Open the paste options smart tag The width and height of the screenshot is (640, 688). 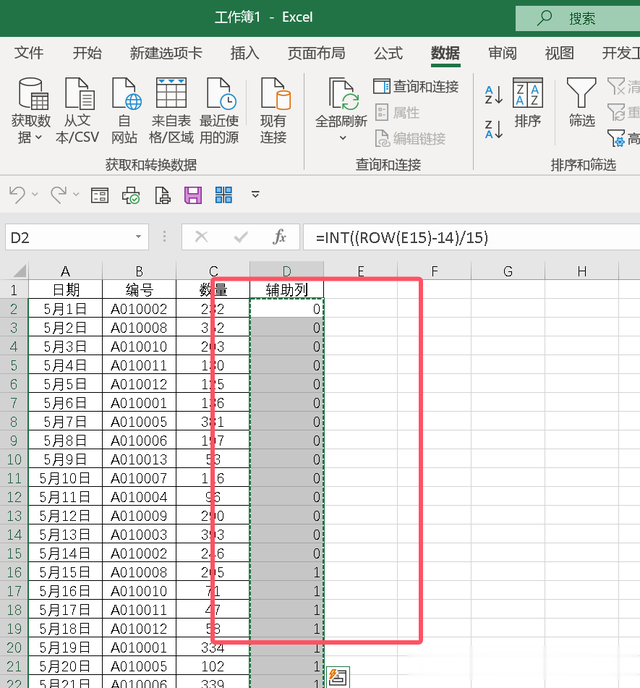338,677
